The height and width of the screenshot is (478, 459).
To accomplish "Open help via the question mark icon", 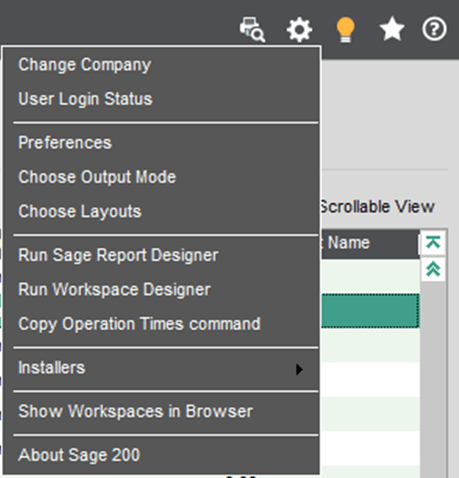I will coord(434,29).
